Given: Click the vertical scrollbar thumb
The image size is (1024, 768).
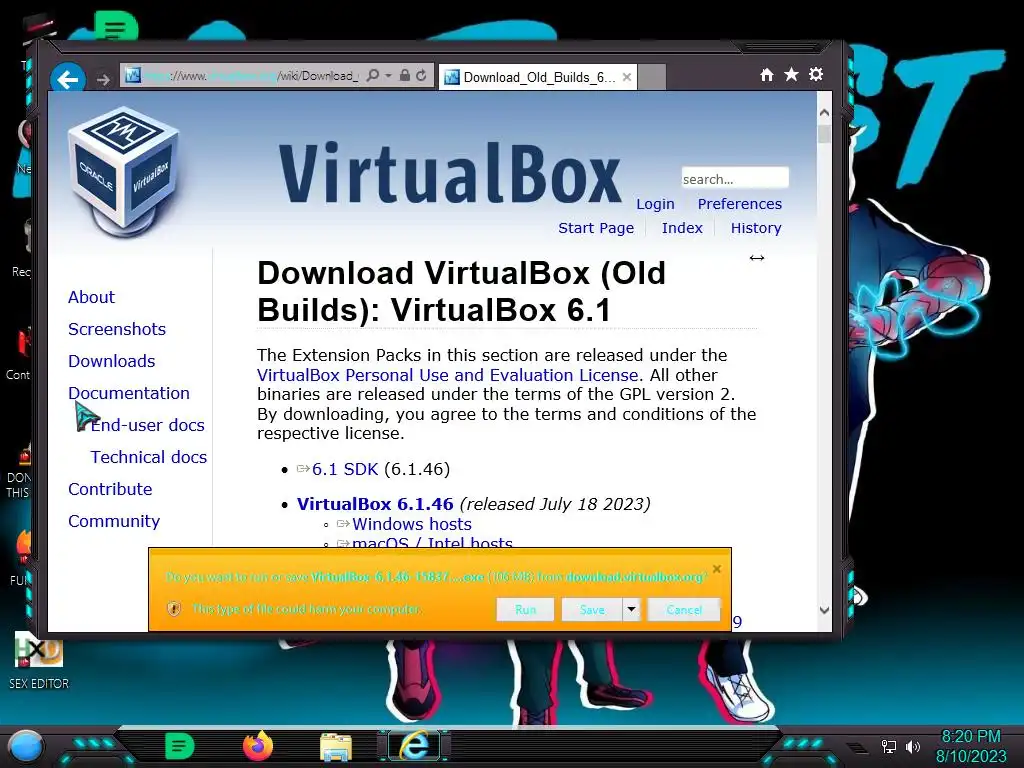Looking at the screenshot, I should (824, 135).
